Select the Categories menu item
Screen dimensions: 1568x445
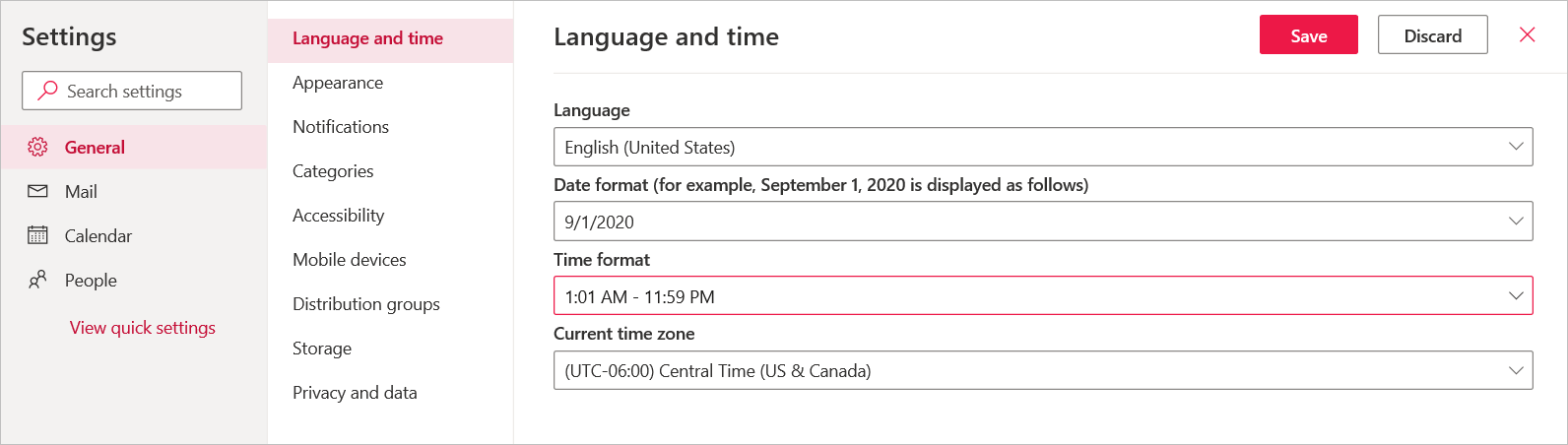tap(333, 171)
